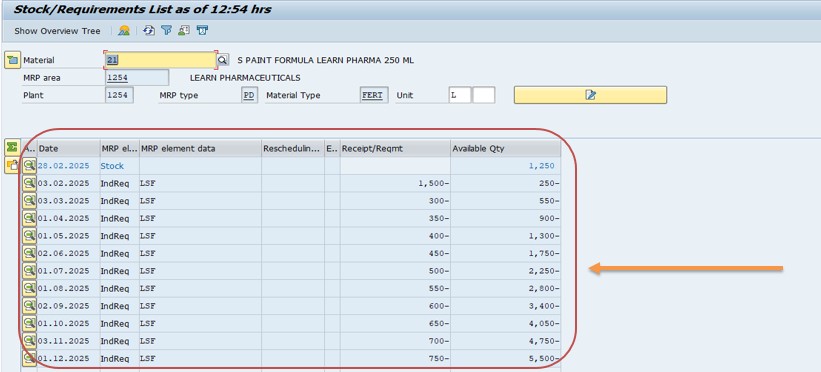Click available quantity 5,500- cell

point(505,359)
